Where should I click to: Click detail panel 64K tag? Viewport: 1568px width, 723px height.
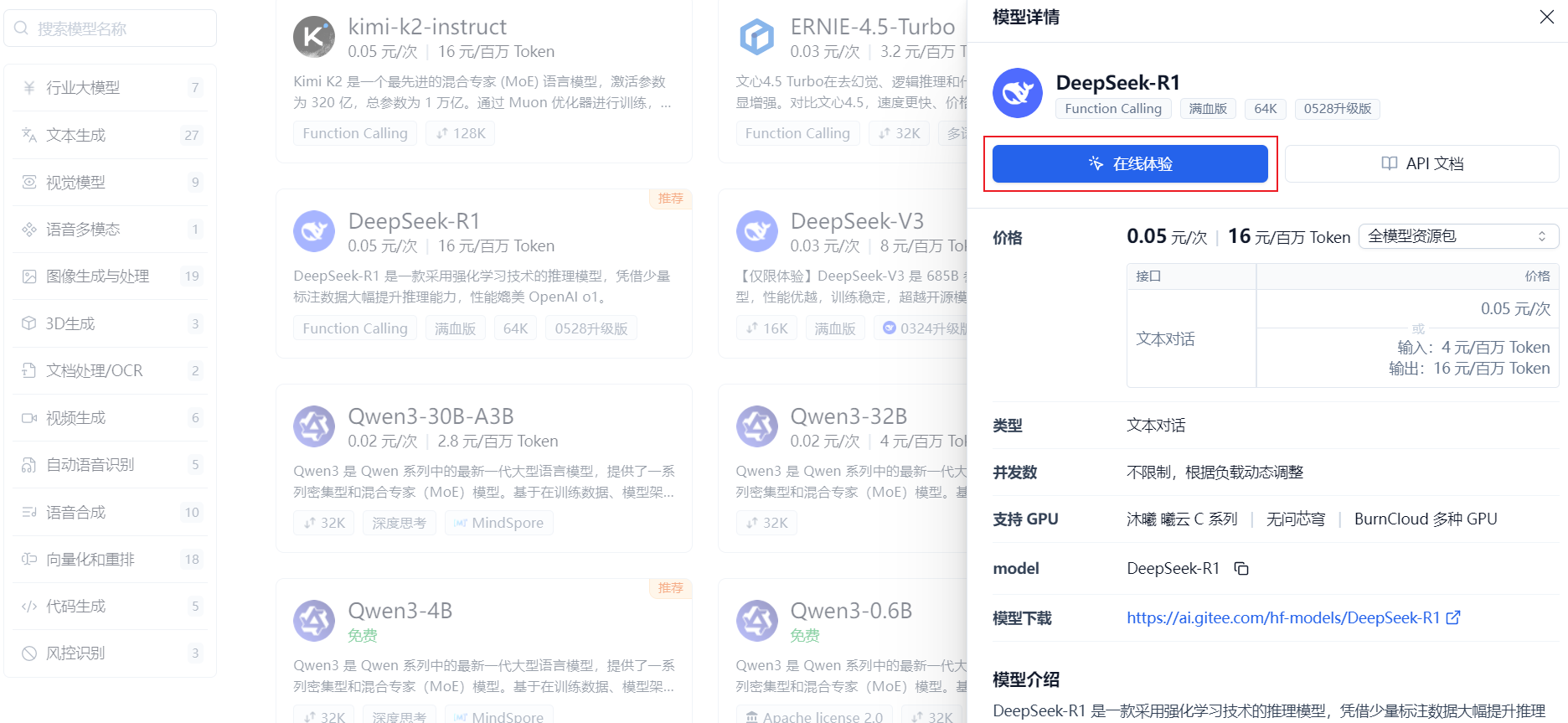pos(1266,109)
